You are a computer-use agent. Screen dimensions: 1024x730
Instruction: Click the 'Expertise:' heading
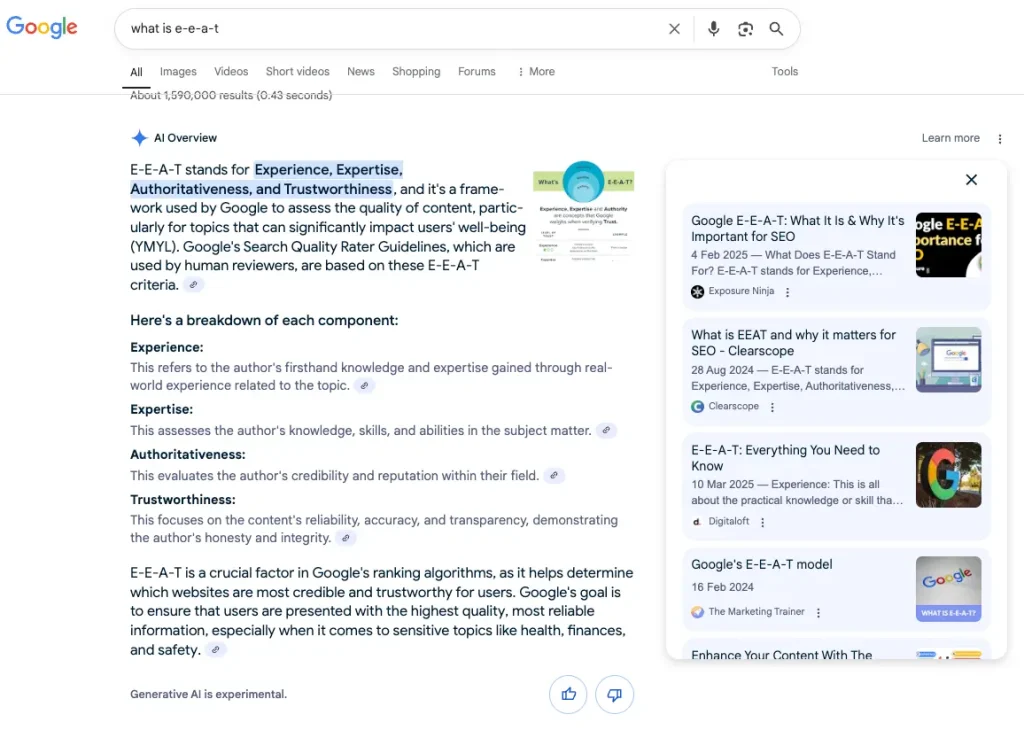tap(161, 409)
